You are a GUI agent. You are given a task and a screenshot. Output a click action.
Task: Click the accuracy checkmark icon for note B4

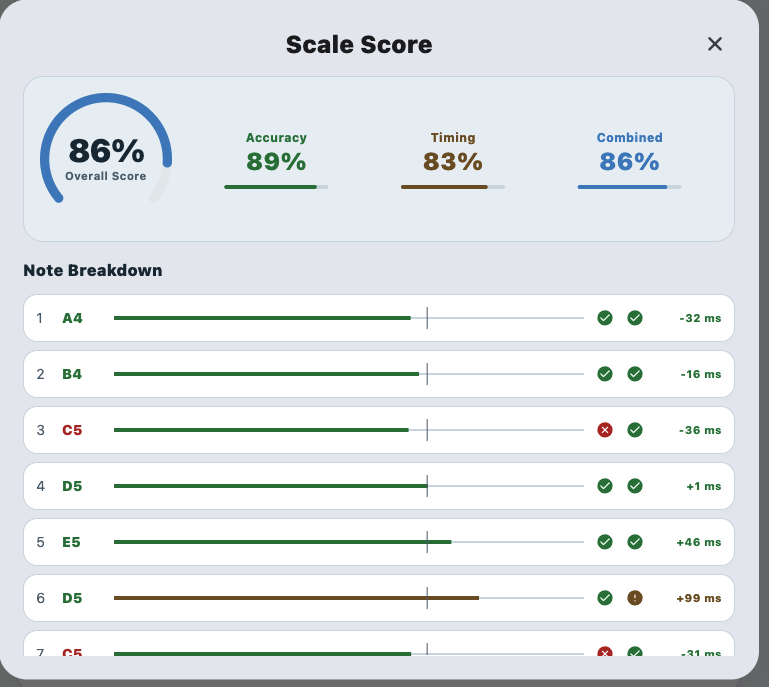[x=605, y=374]
